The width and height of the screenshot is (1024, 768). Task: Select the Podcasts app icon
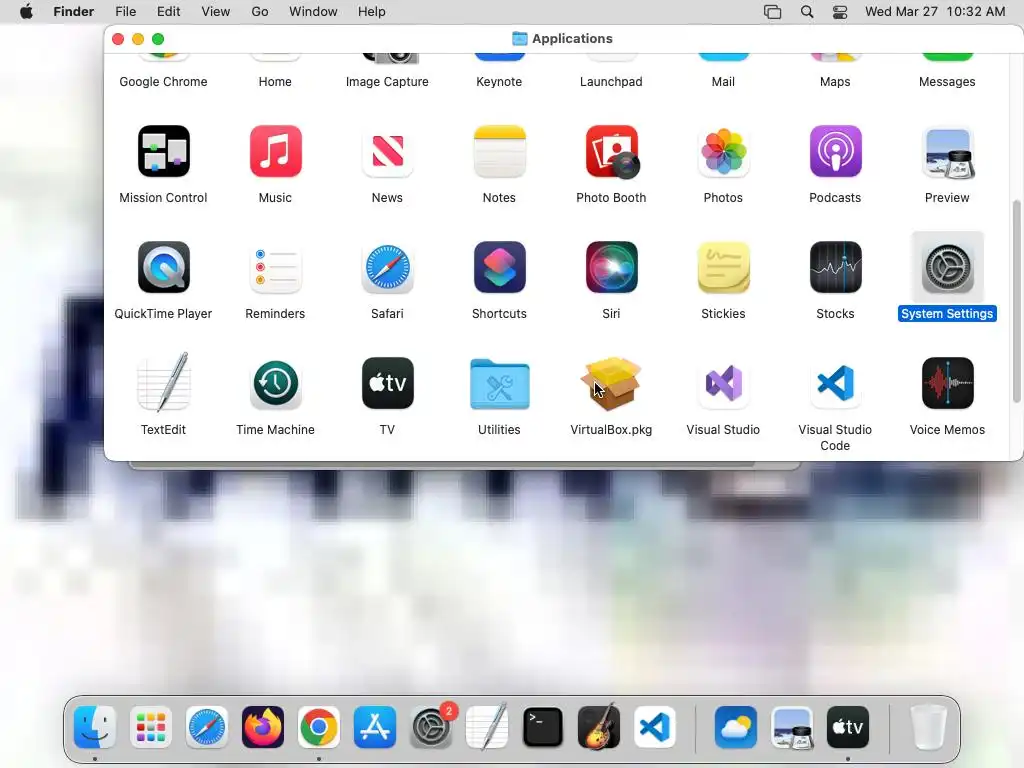pyautogui.click(x=835, y=152)
